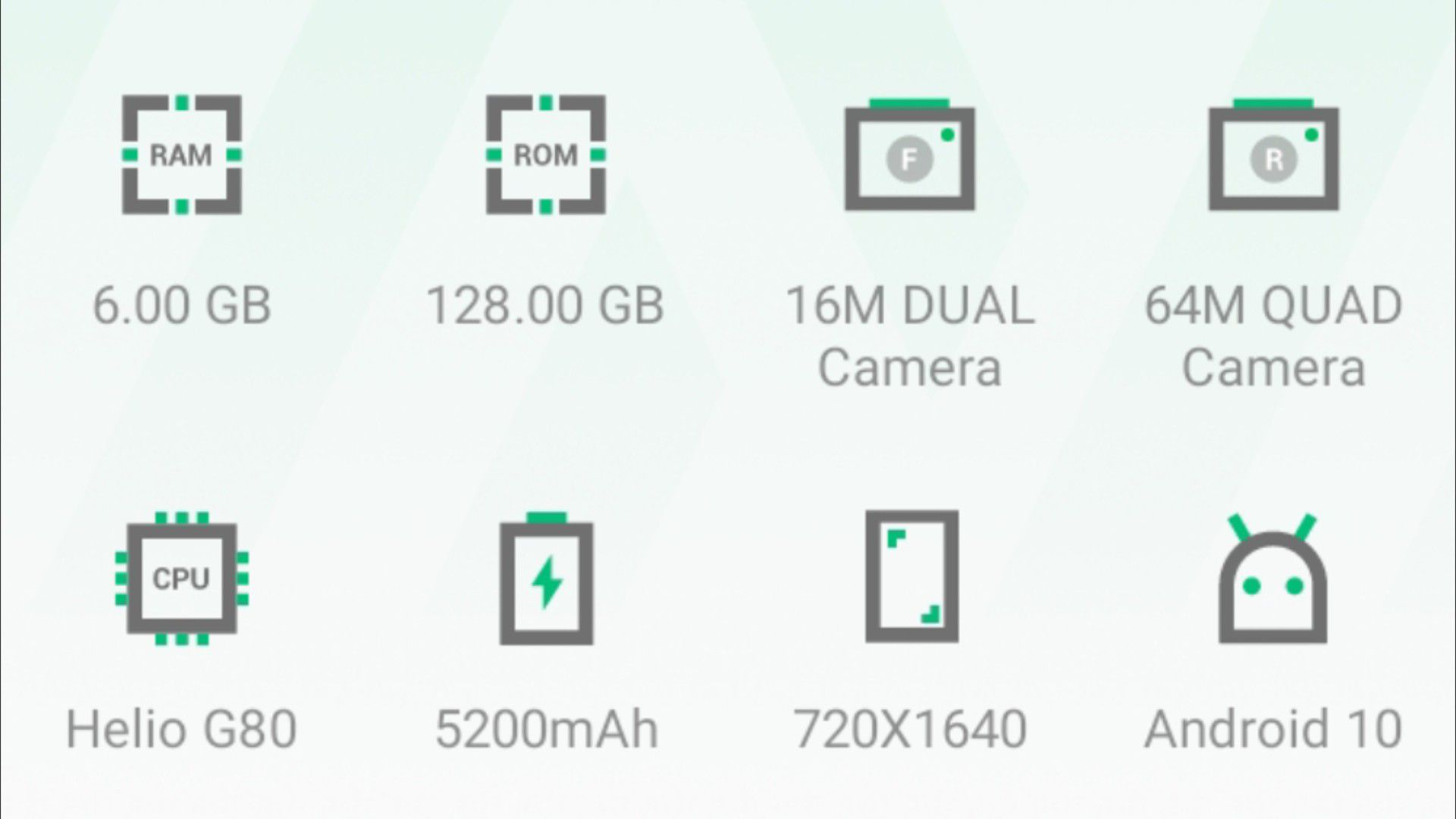
Task: Click the 128.00 GB storage label
Action: tap(546, 306)
